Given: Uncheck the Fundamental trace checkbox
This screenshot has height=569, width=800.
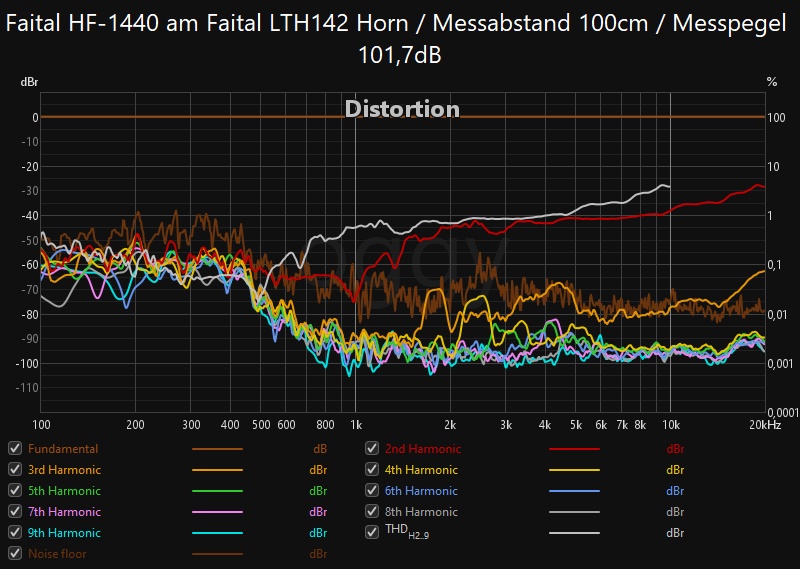Looking at the screenshot, I should point(15,448).
